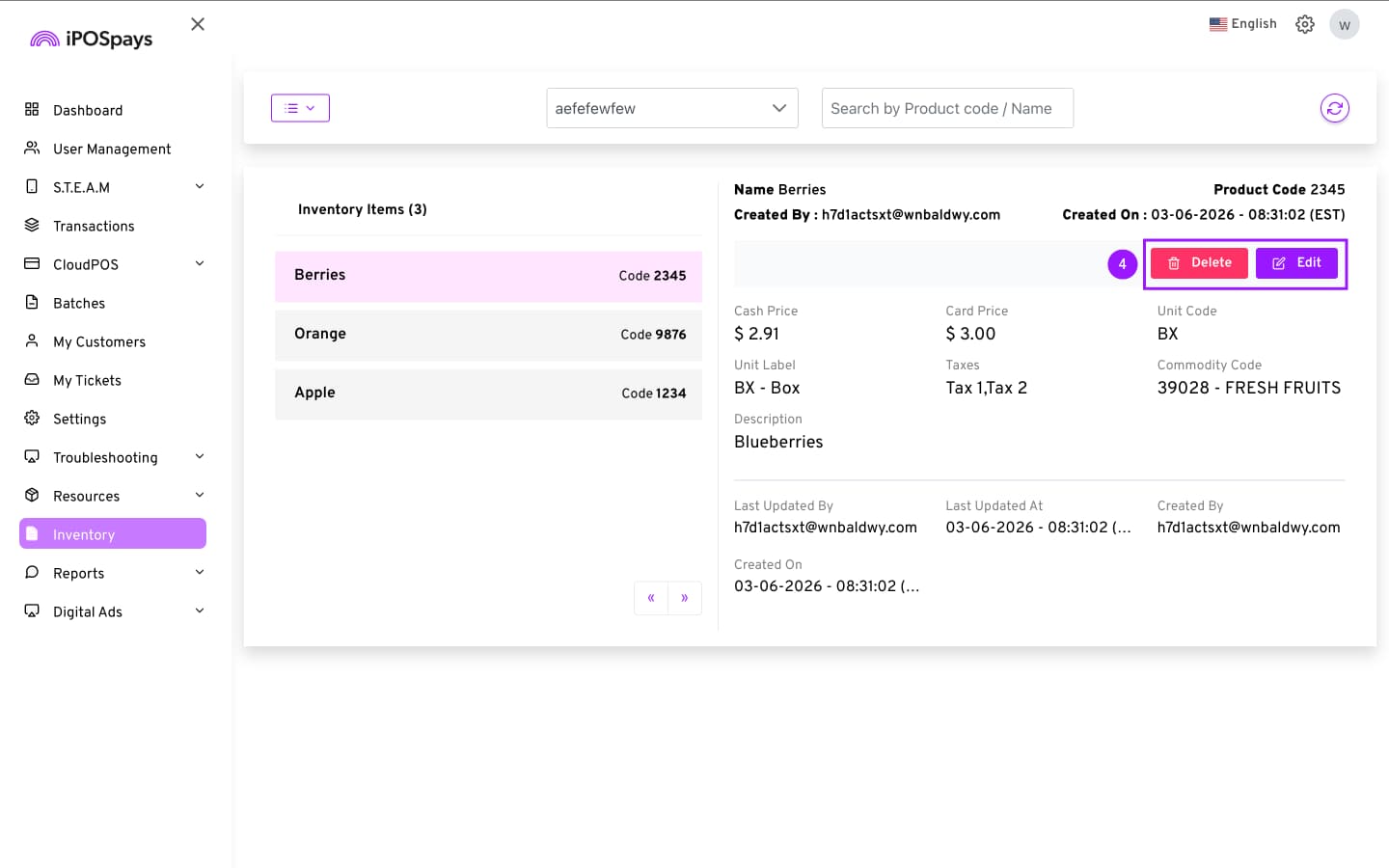
Task: Open Transactions from the sidebar
Action: [94, 226]
